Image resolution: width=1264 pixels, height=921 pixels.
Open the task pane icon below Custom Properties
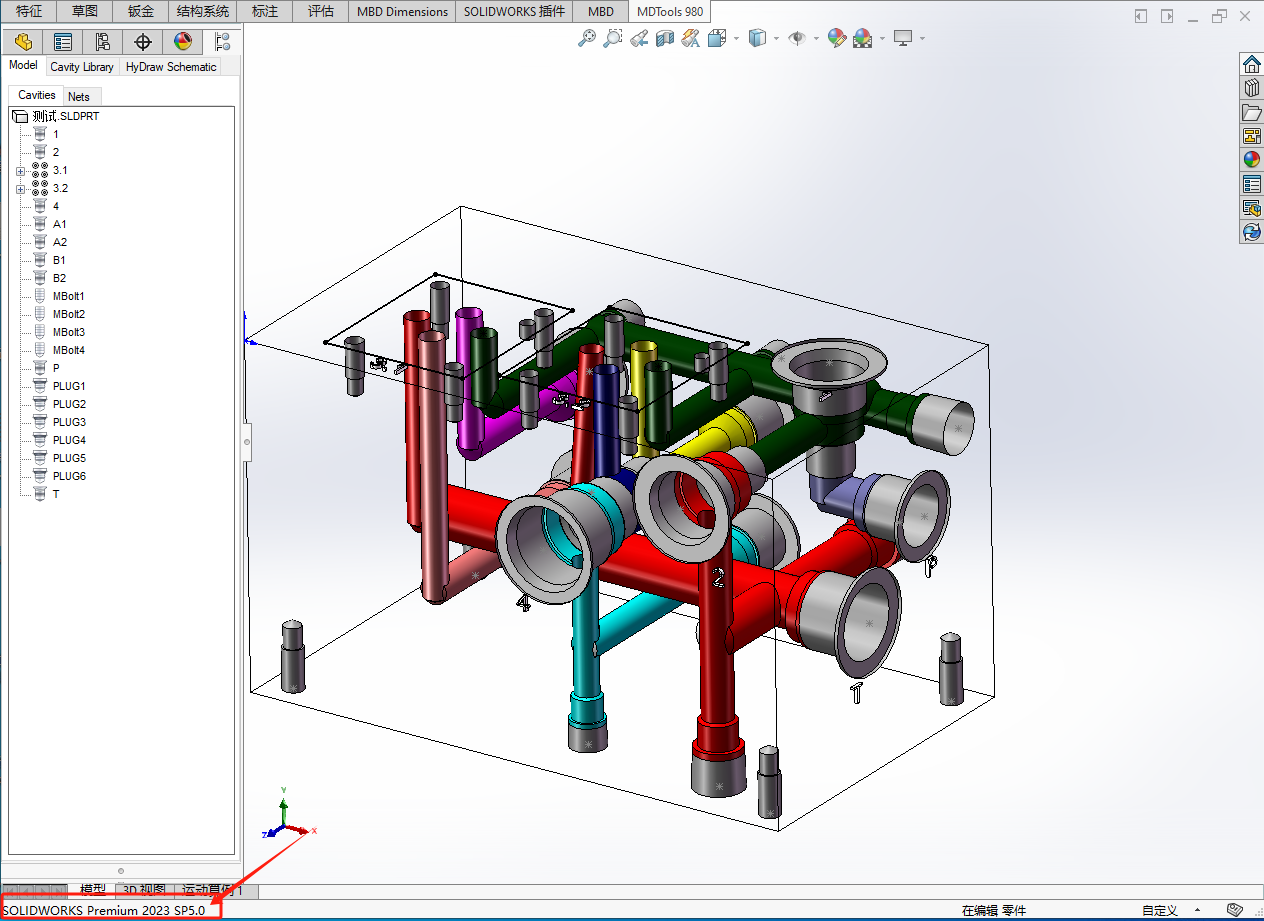coord(1252,208)
